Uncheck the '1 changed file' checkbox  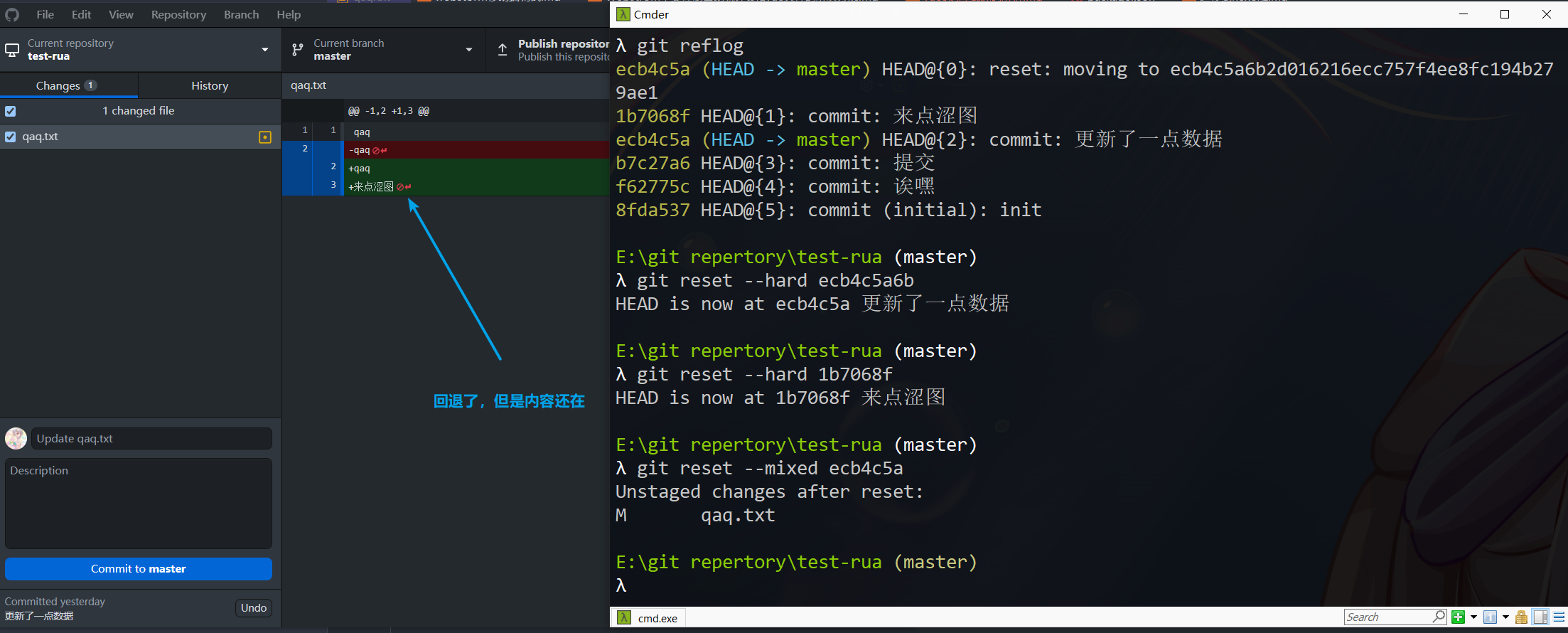[11, 111]
